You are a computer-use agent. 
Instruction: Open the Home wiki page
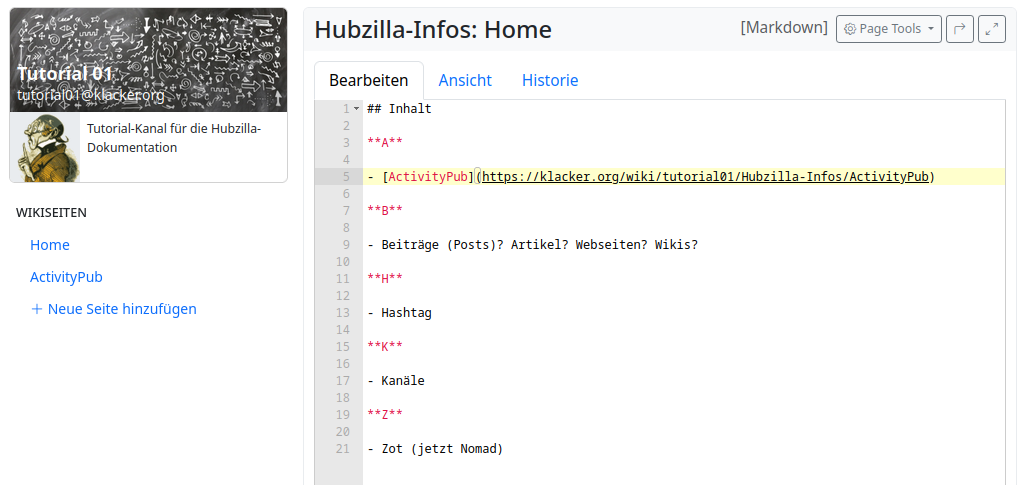[50, 245]
